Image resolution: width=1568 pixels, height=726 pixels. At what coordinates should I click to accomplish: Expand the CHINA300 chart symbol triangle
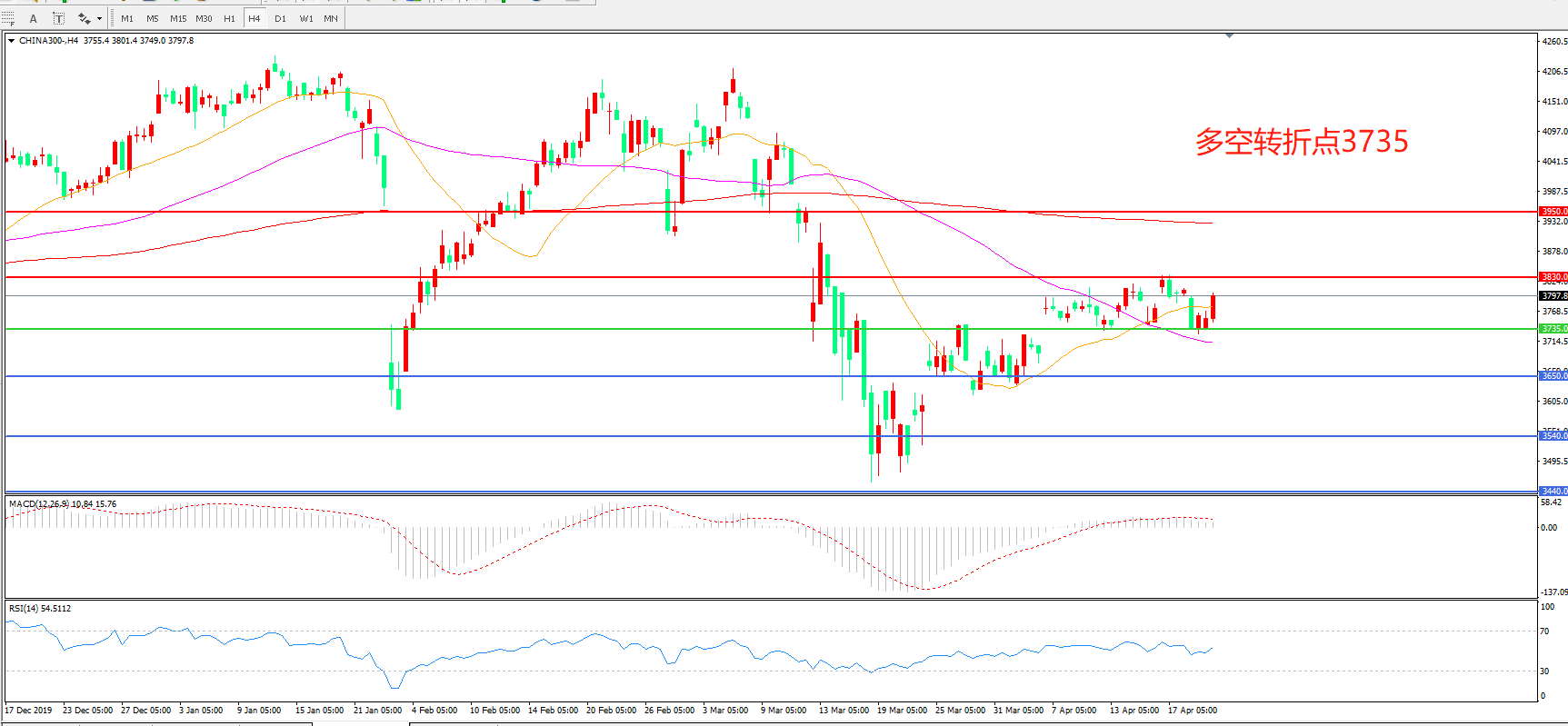pos(12,41)
